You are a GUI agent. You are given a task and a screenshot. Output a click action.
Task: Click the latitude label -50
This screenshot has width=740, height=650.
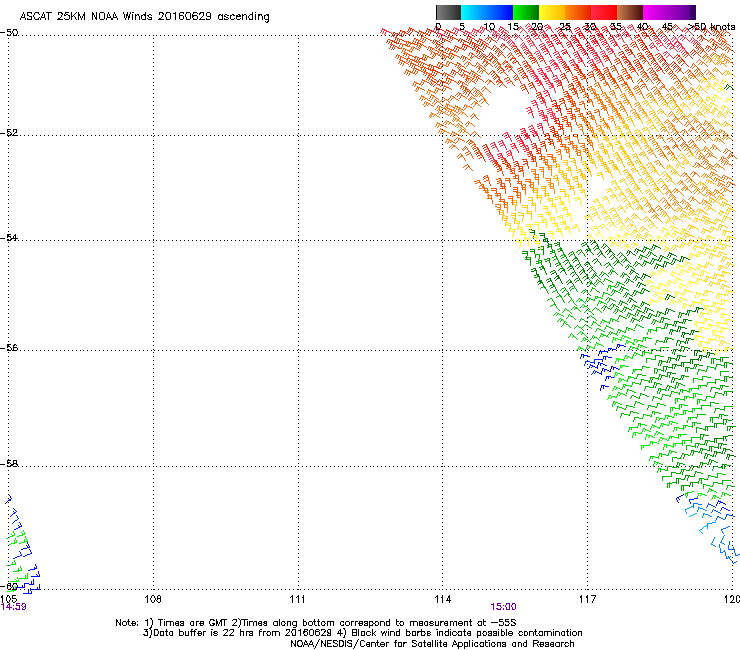9,33
